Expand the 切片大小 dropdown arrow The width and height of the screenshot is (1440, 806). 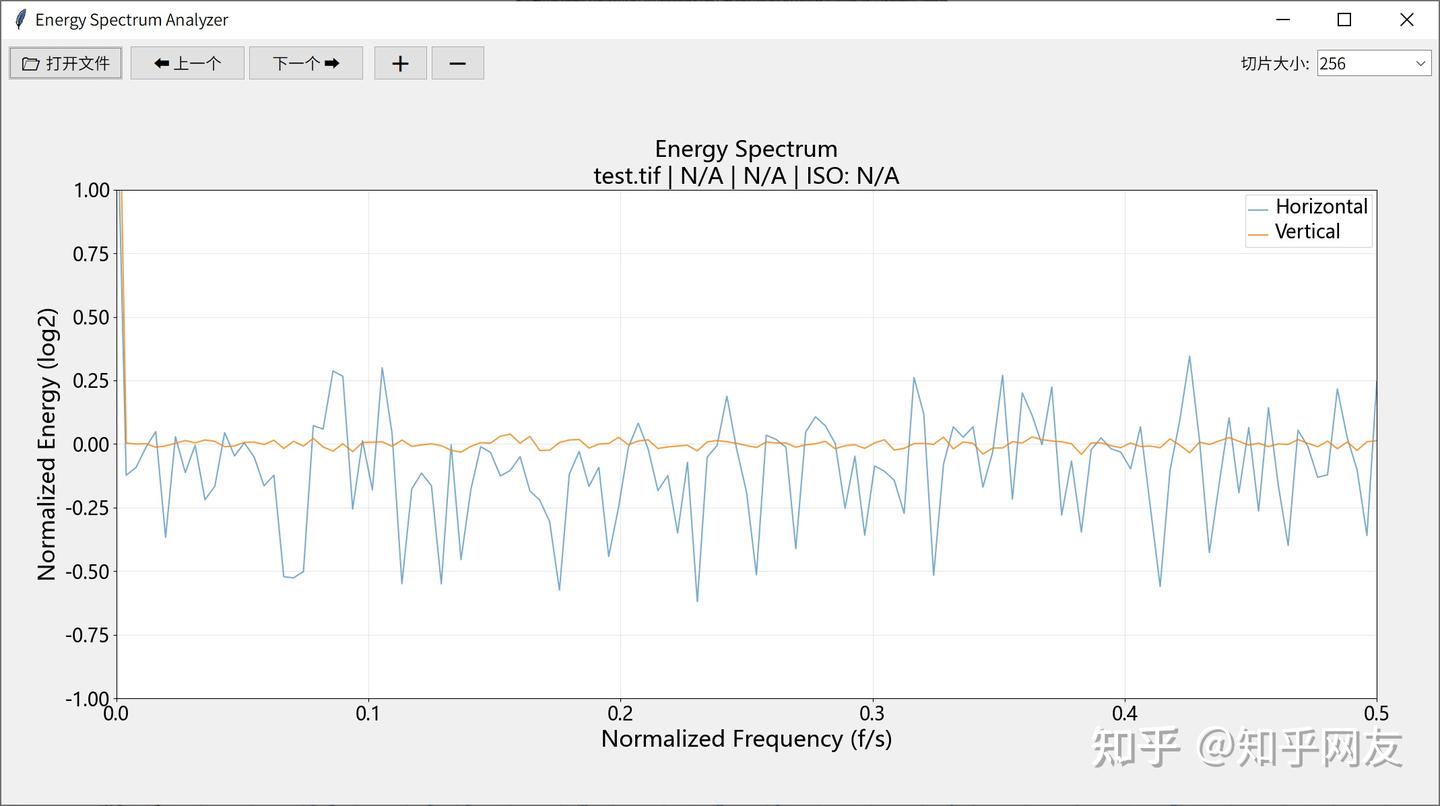pos(1421,63)
